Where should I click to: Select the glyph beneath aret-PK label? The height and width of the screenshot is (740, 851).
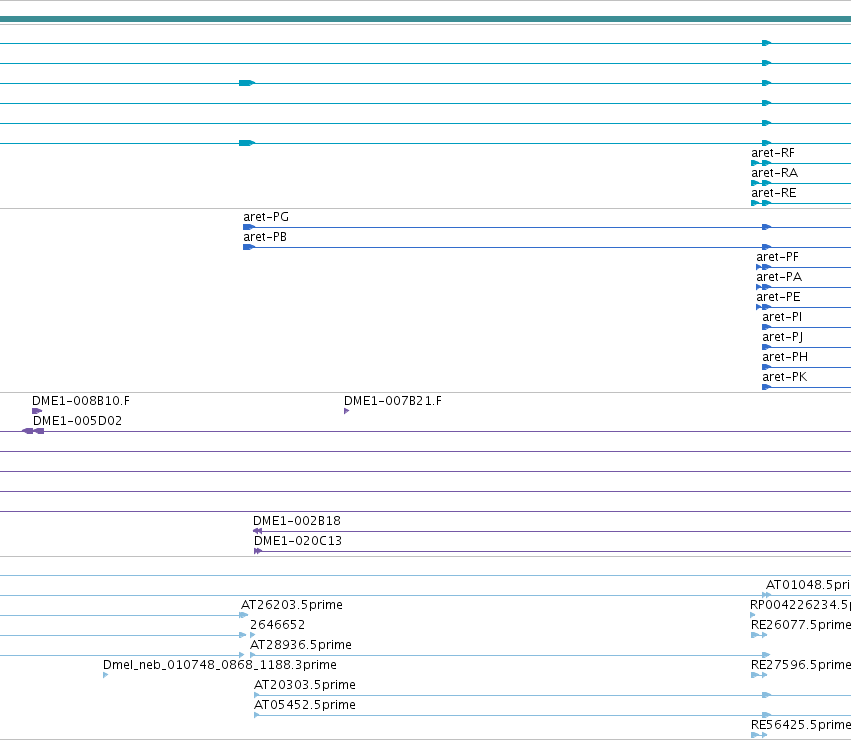coord(766,387)
